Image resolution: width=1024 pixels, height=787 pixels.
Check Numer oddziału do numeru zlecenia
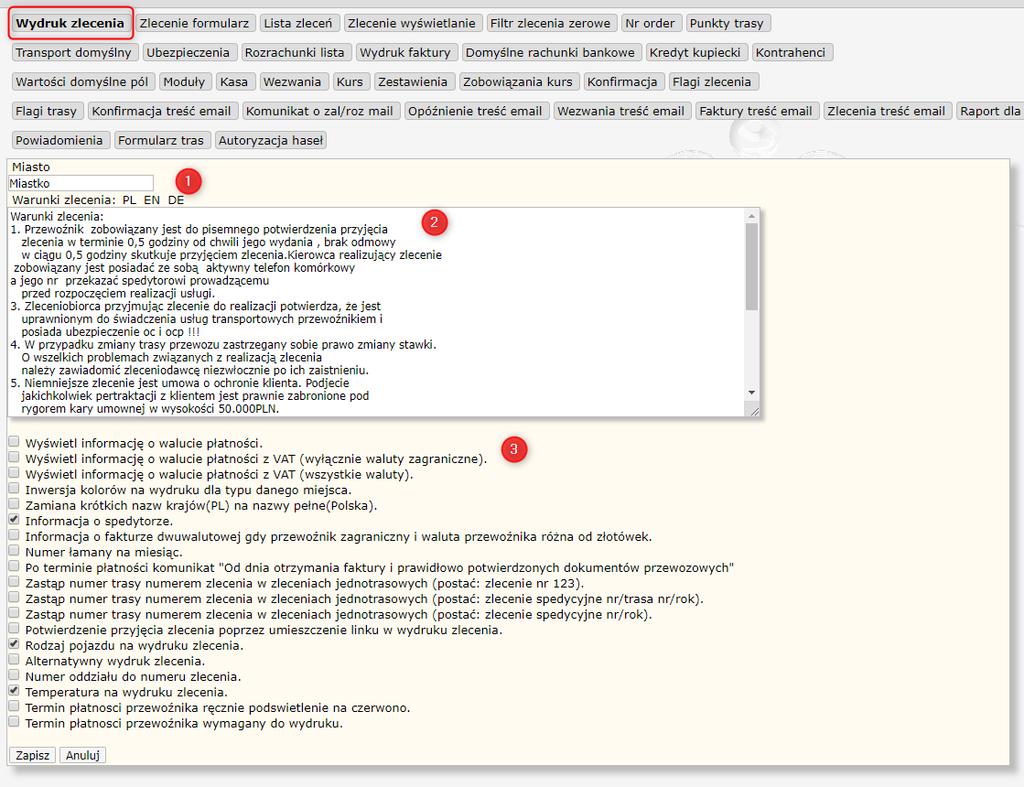point(14,675)
